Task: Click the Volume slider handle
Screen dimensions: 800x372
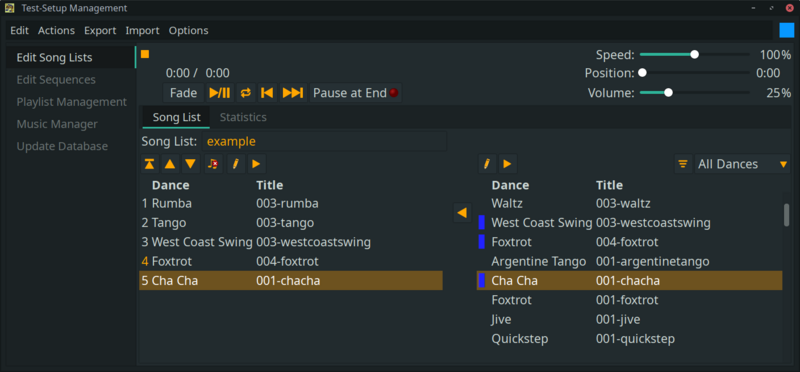Action: 668,92
